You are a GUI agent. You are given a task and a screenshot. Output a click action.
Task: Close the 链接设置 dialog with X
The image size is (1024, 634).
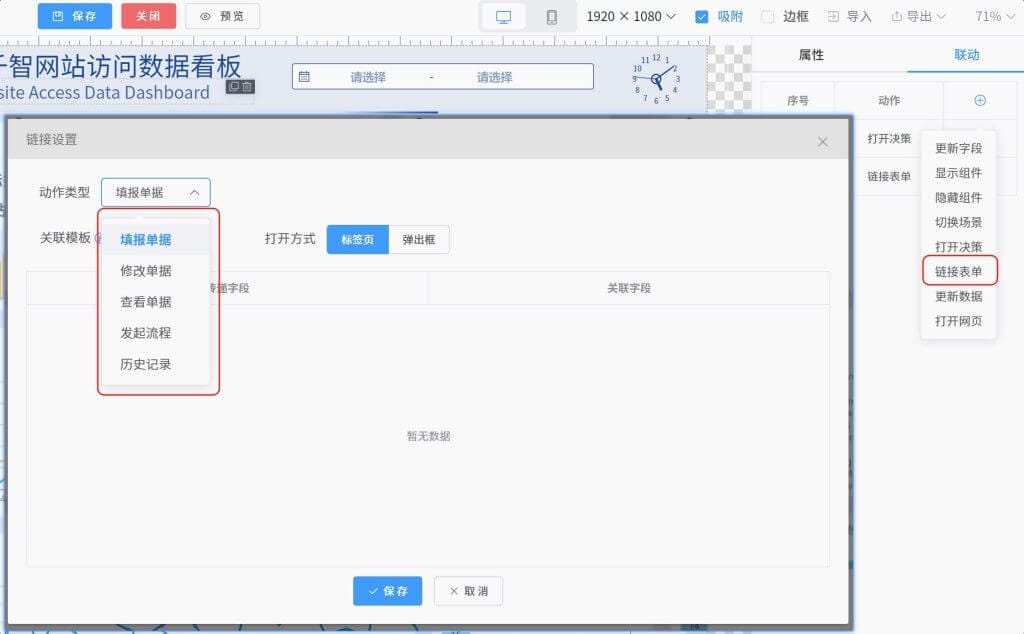(x=823, y=142)
